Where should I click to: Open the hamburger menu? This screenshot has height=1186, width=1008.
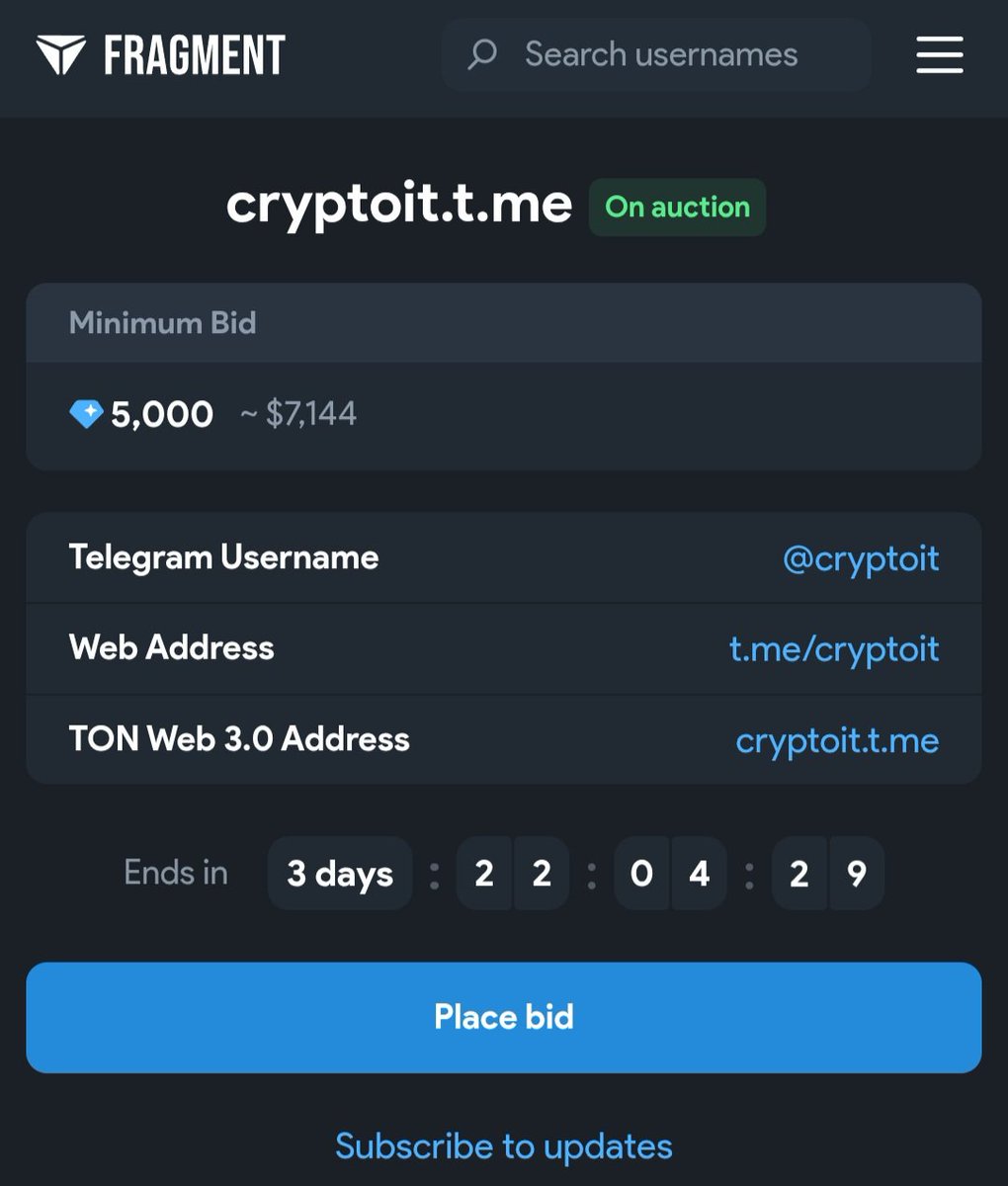coord(939,54)
